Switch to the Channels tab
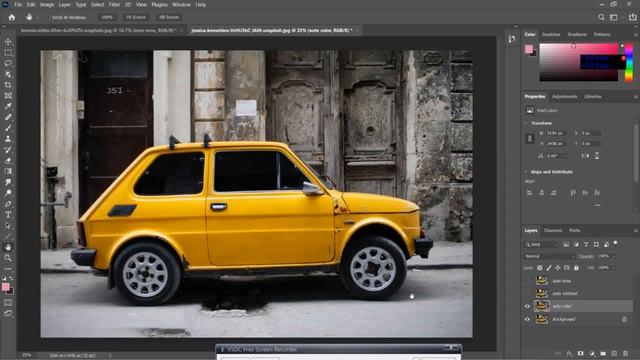Viewport: 640px width, 360px height. (553, 231)
